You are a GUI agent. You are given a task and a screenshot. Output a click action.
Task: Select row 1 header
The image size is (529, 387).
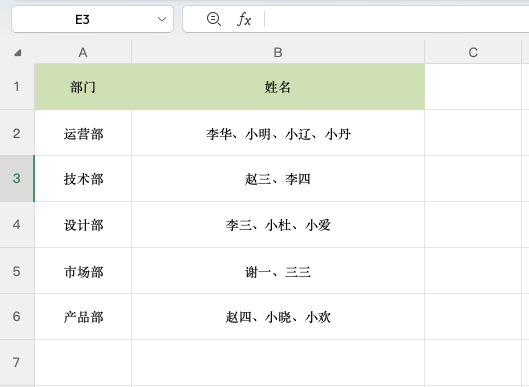(17, 87)
